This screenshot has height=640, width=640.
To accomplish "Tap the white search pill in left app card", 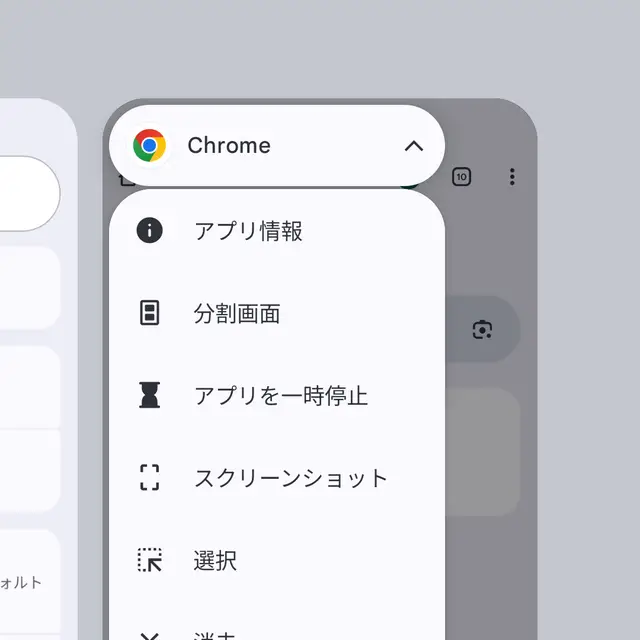I will 29,193.
